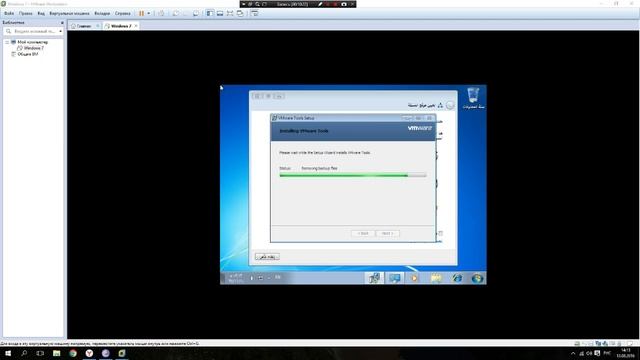Pause the virtual machine via orange pause icon
Viewport: 640px width, 360px height.
(x=141, y=13)
